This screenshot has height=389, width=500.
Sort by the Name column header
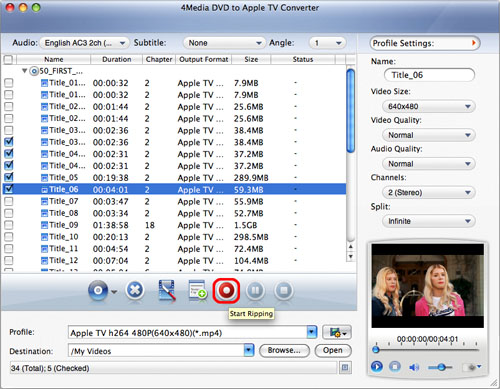tap(54, 59)
